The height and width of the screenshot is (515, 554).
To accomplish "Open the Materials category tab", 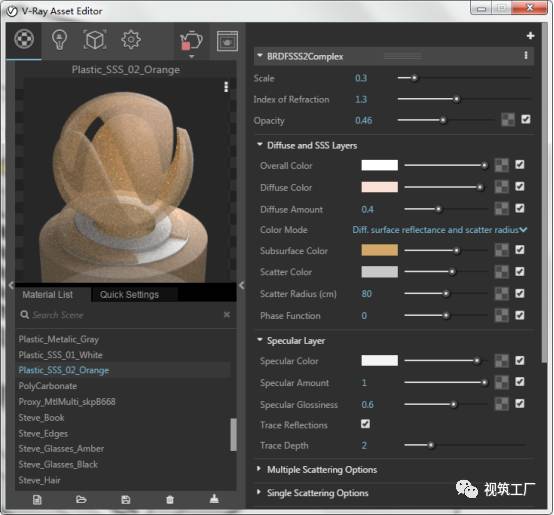I will pyautogui.click(x=24, y=39).
